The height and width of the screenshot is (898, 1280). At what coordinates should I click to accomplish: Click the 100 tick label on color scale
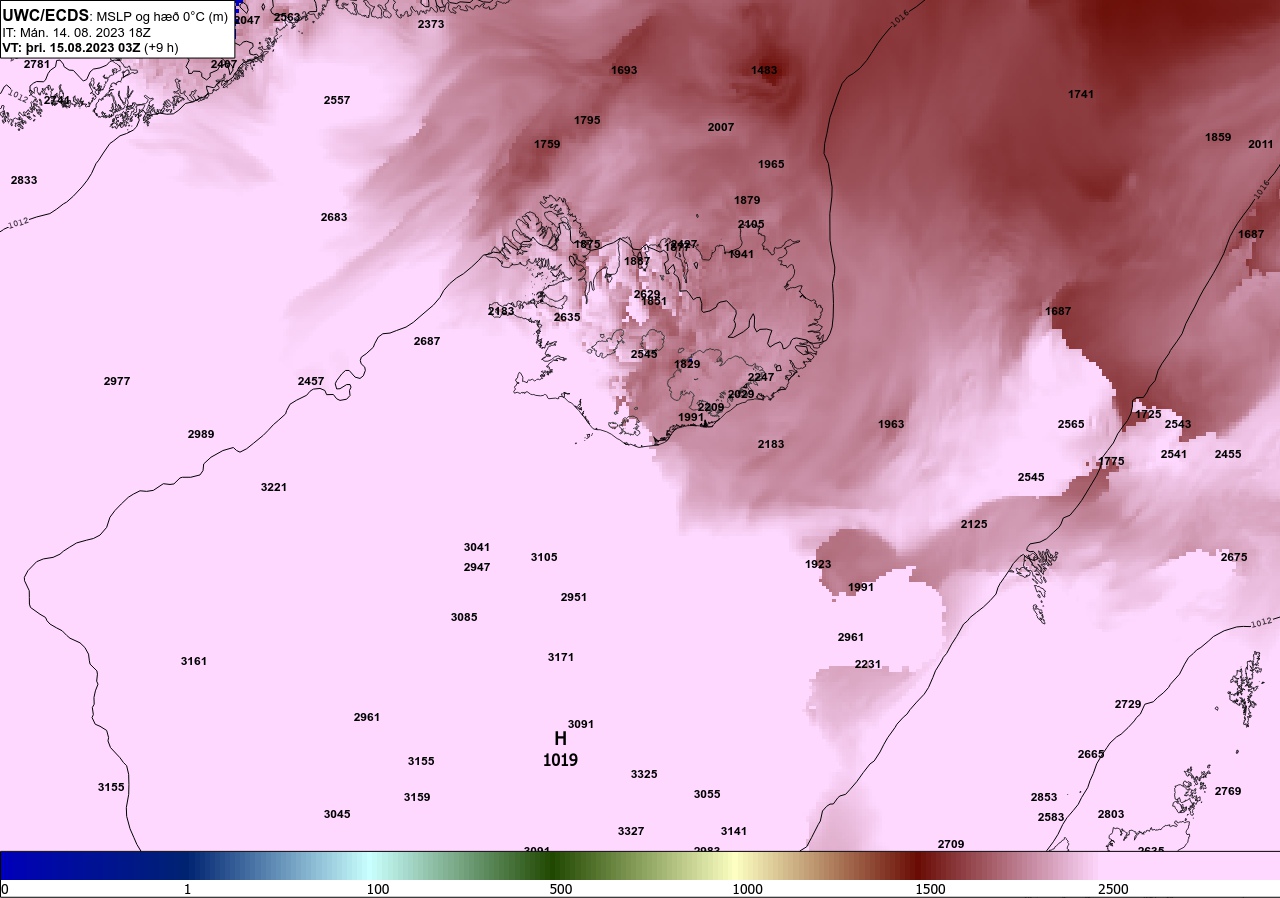point(378,889)
